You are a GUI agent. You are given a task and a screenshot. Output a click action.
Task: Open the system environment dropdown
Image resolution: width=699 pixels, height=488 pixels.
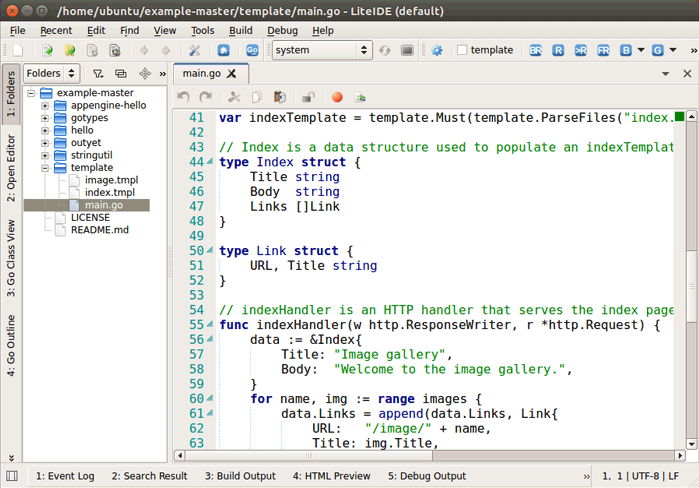coord(321,50)
